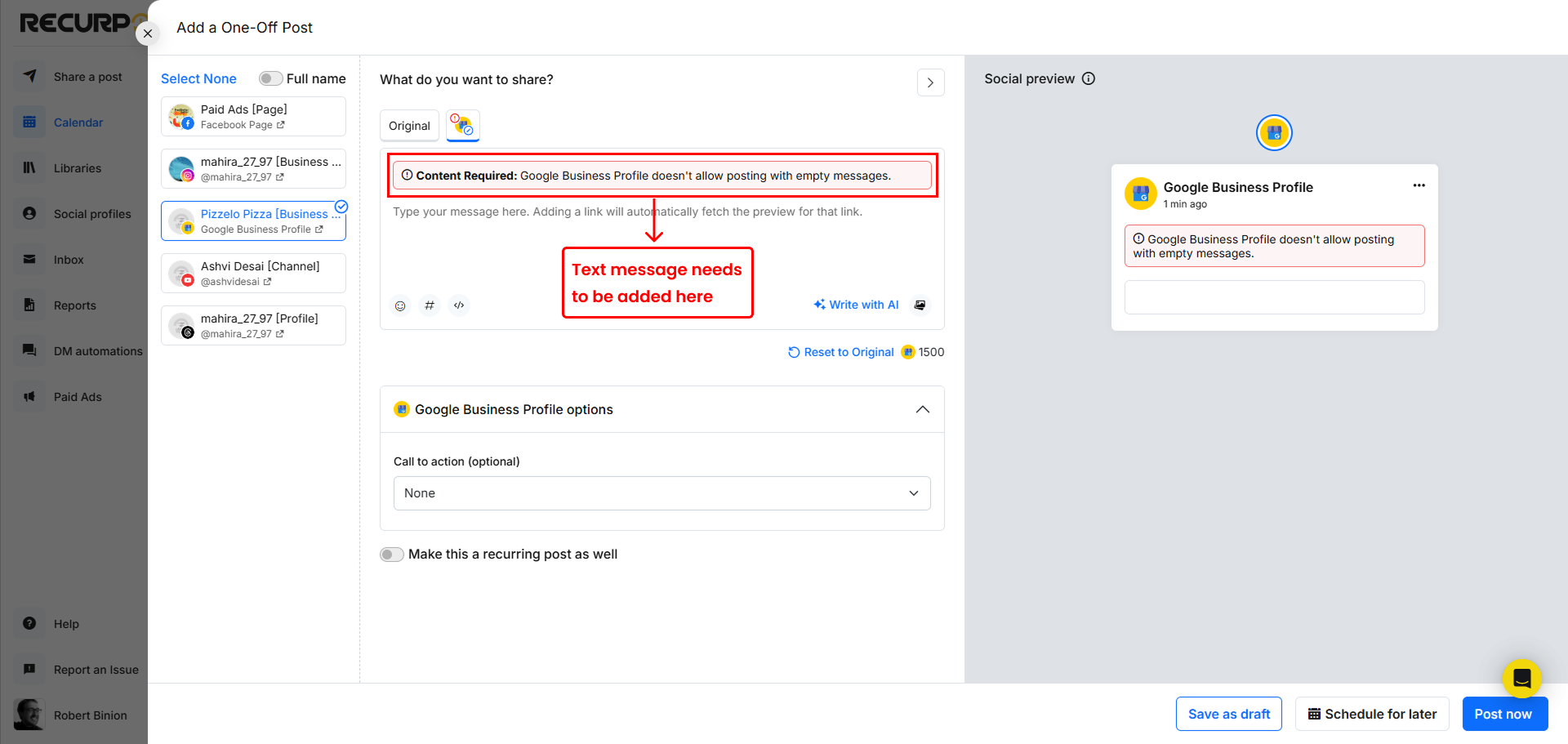Click the add media image icon
Image resolution: width=1568 pixels, height=744 pixels.
click(920, 305)
